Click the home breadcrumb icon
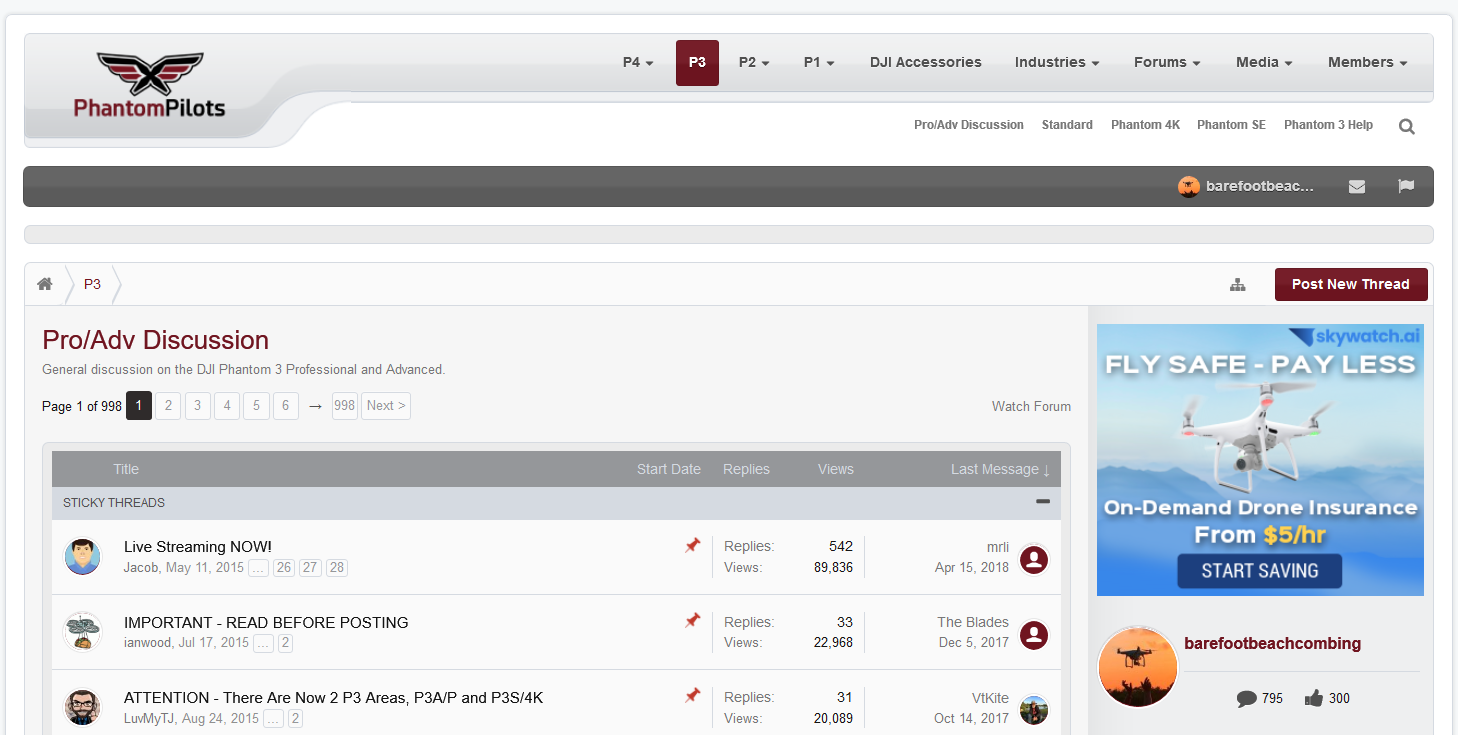 point(45,284)
